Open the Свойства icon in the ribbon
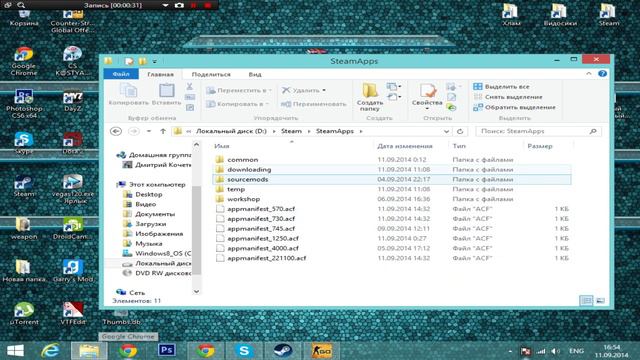Viewport: 640px width, 360px height. 427,96
